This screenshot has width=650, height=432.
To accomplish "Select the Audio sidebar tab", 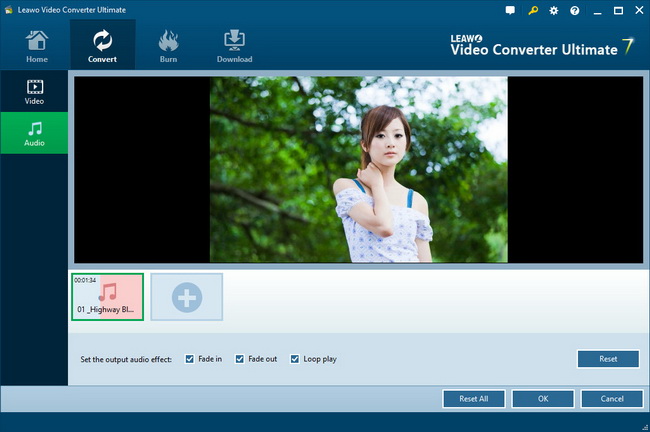I will [34, 133].
